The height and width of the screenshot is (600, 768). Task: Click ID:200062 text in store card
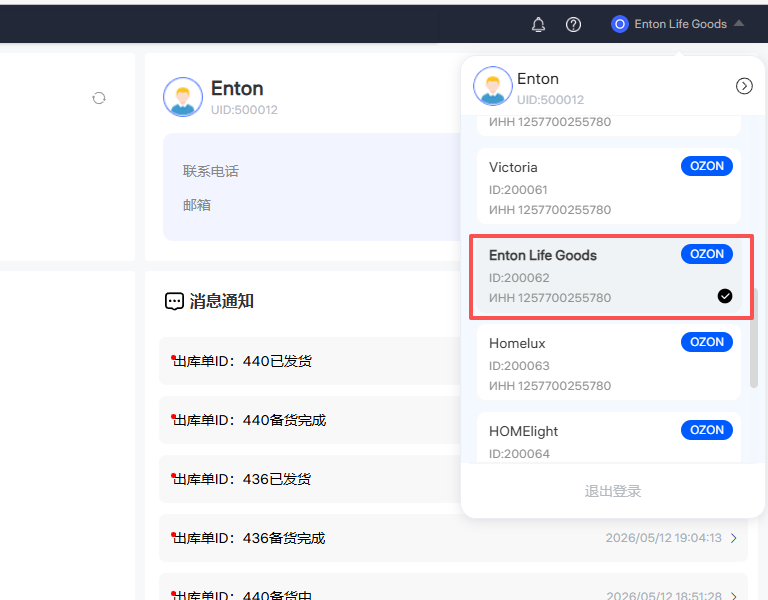[519, 278]
